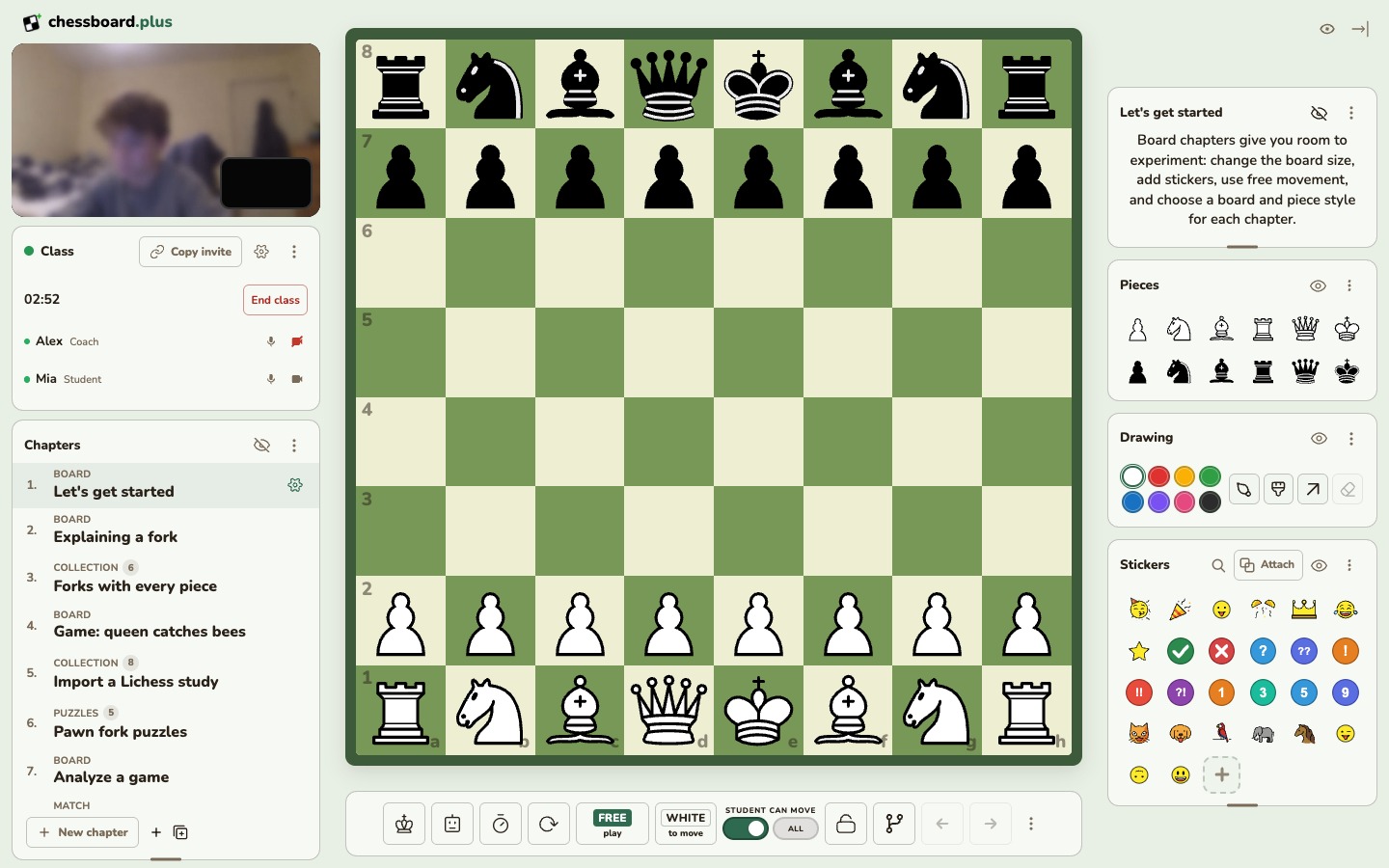Screen dimensions: 1389x868
Task: Click the open padlock icon in the toolbar
Action: [846, 824]
